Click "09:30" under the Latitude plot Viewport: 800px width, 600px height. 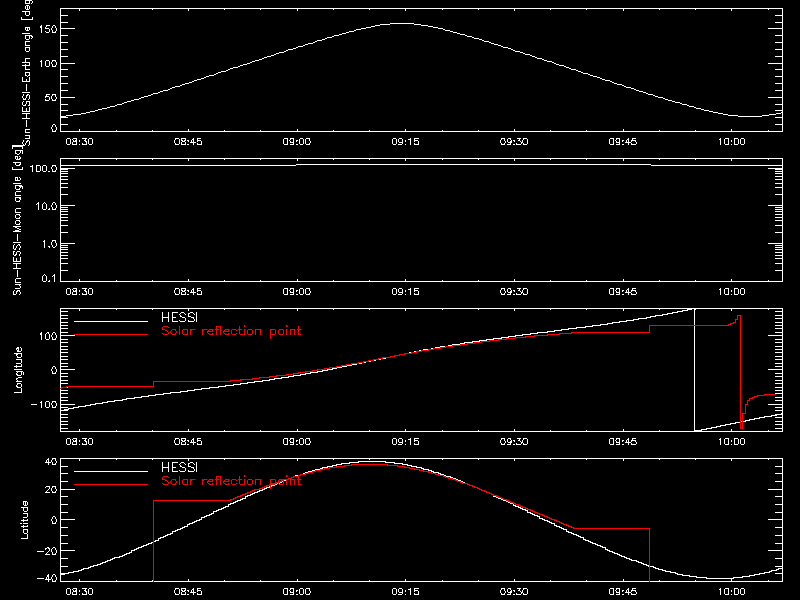pos(514,592)
